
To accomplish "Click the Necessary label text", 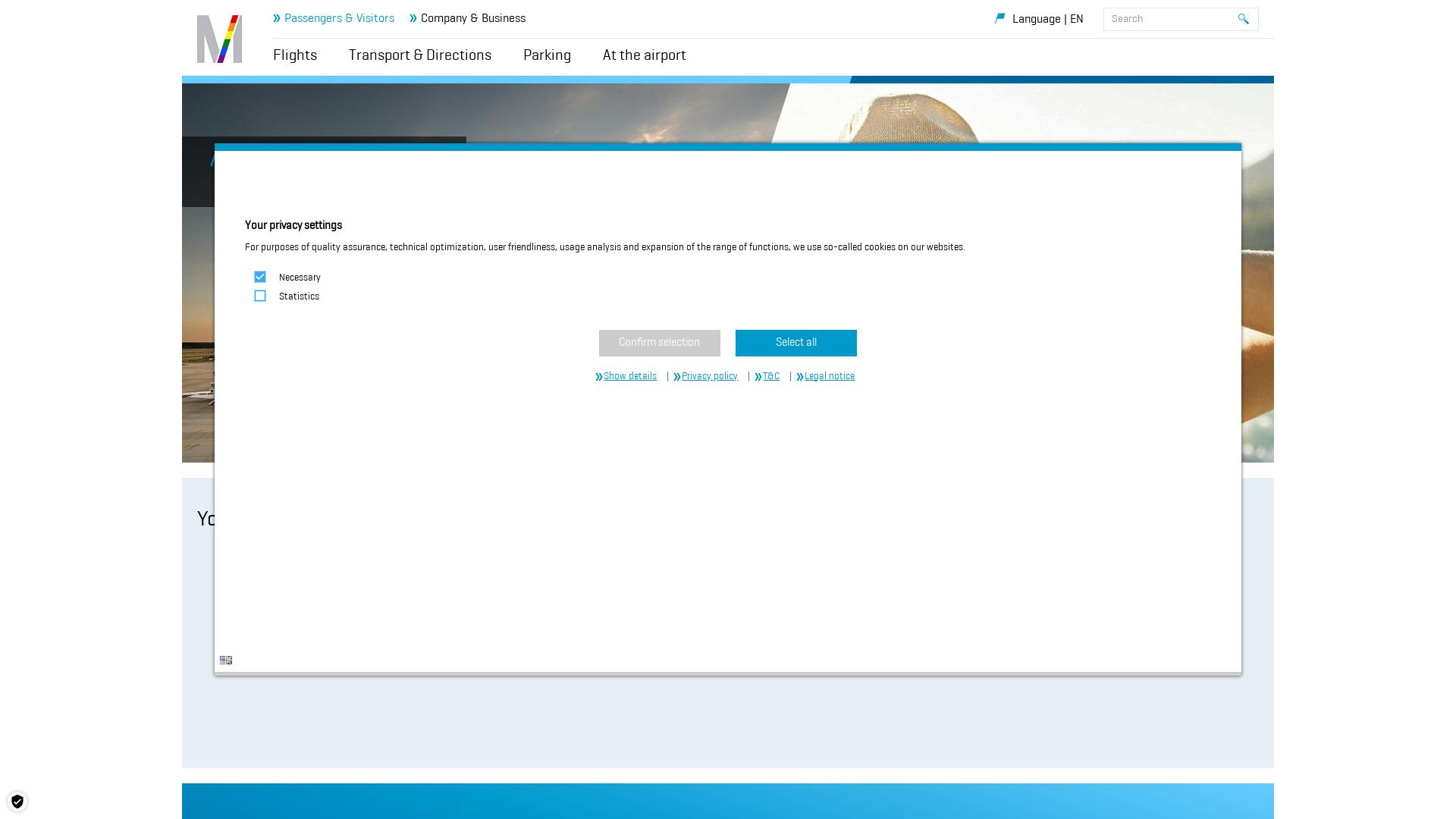I will tap(300, 278).
